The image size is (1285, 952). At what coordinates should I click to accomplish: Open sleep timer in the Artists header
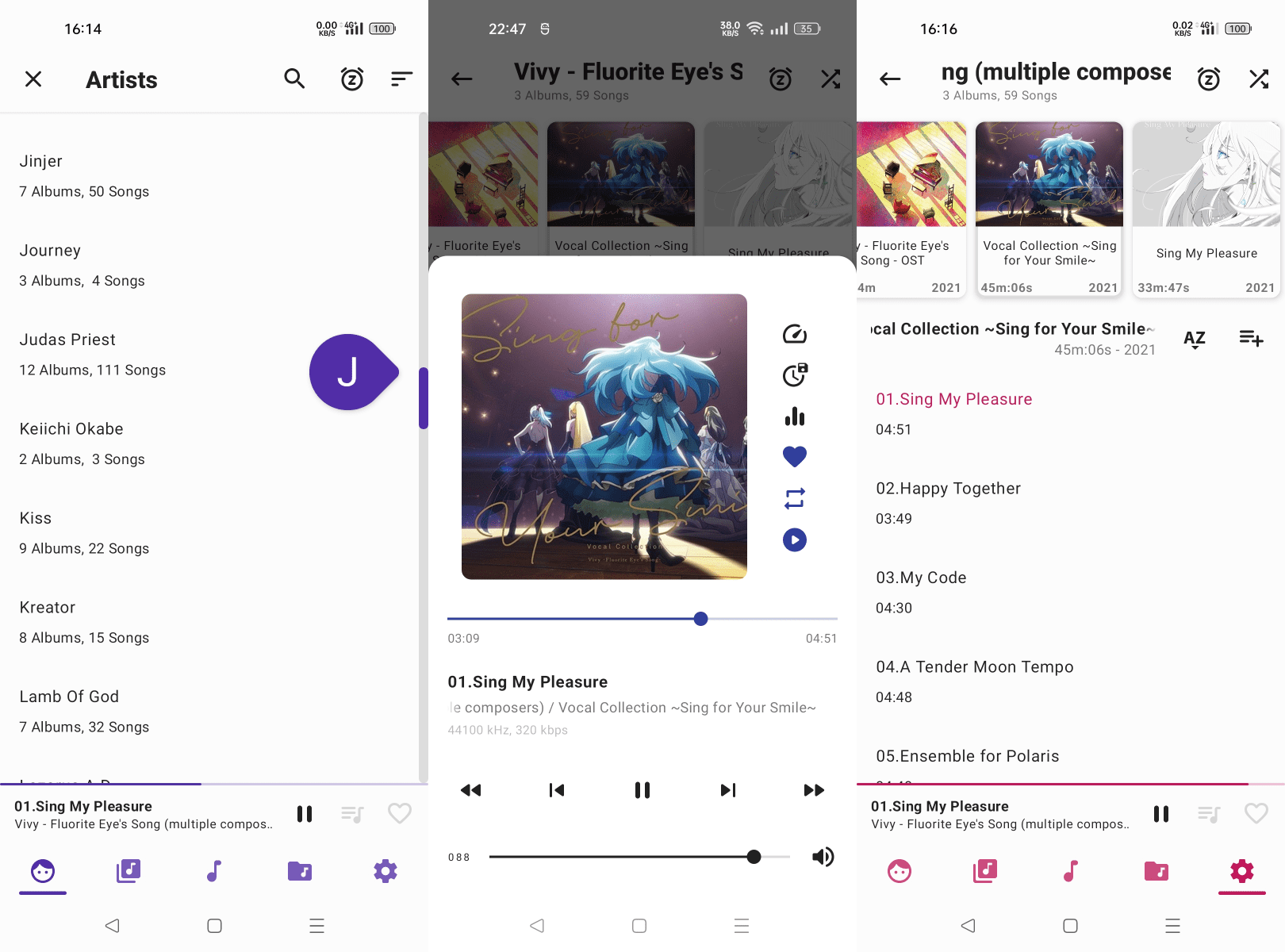[352, 79]
